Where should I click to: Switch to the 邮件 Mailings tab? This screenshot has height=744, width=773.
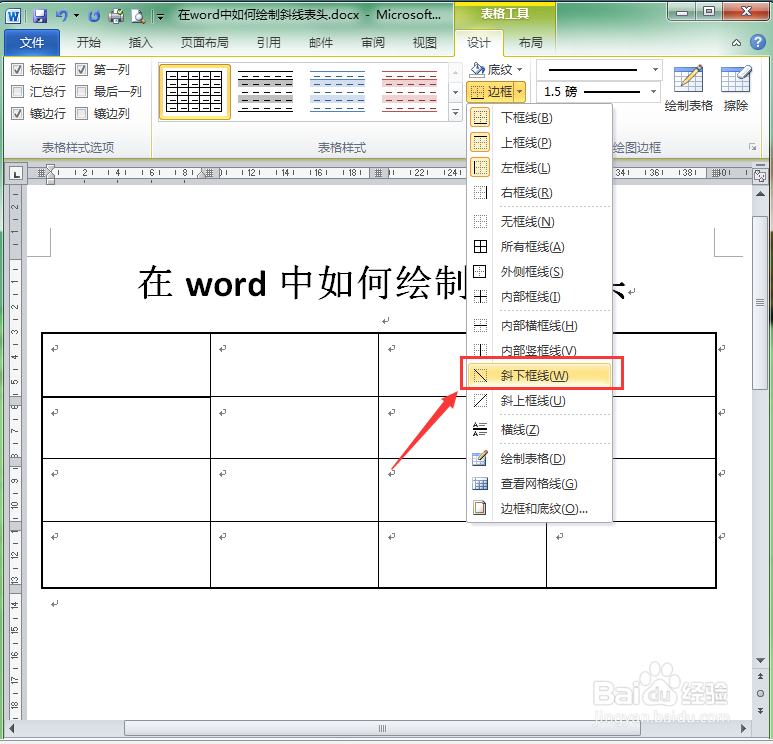pyautogui.click(x=321, y=43)
